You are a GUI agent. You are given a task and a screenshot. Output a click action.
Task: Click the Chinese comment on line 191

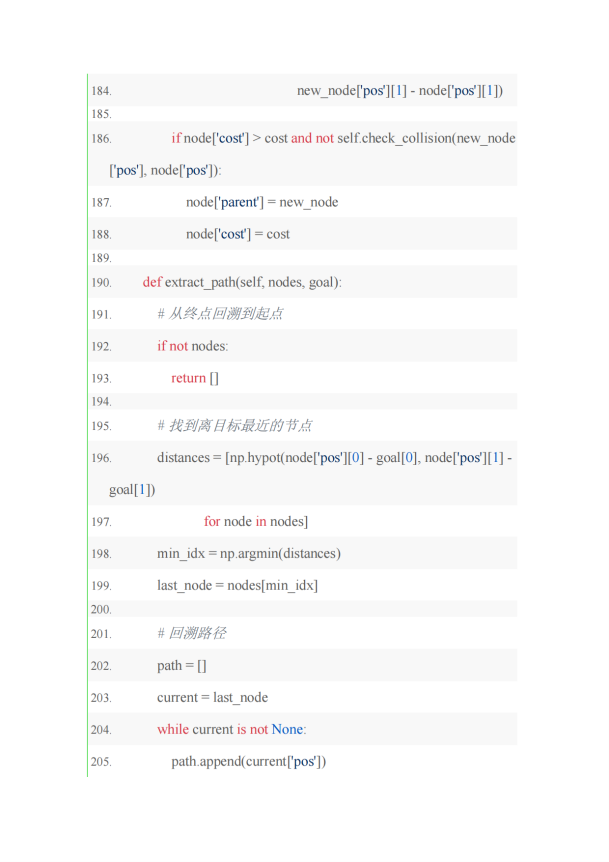tap(220, 313)
